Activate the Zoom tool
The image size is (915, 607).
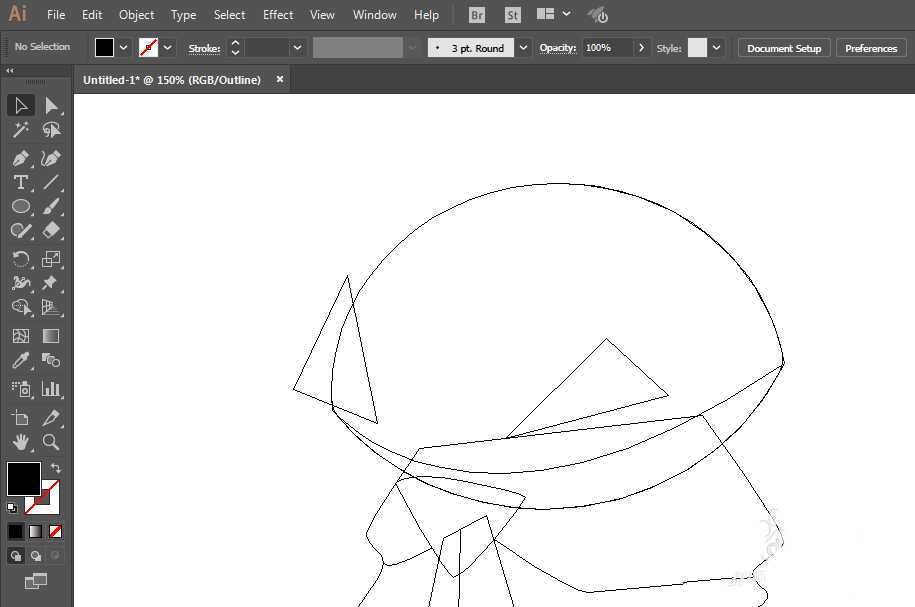pos(51,442)
